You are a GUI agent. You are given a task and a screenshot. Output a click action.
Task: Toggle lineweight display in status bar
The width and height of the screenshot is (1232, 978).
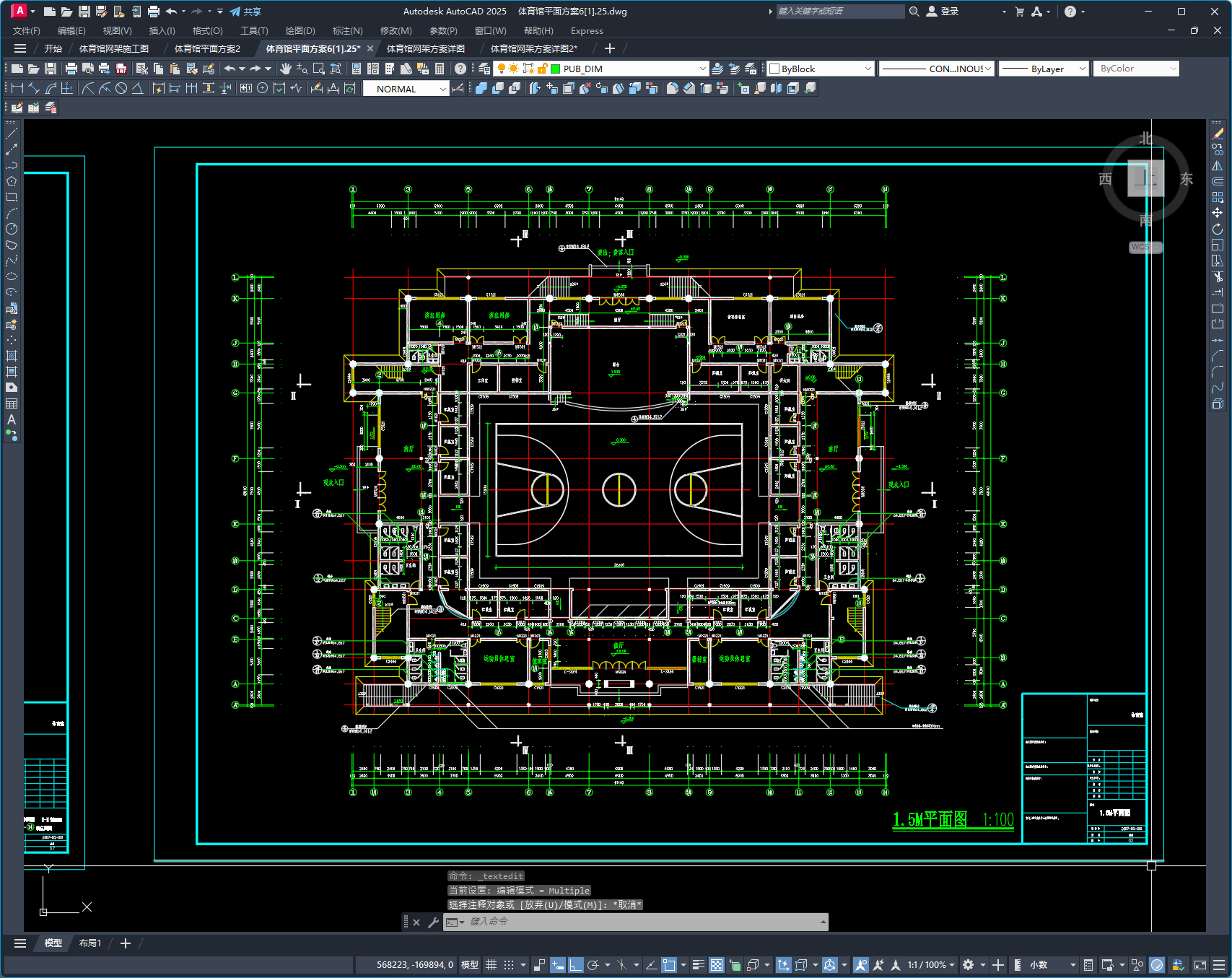pos(698,964)
